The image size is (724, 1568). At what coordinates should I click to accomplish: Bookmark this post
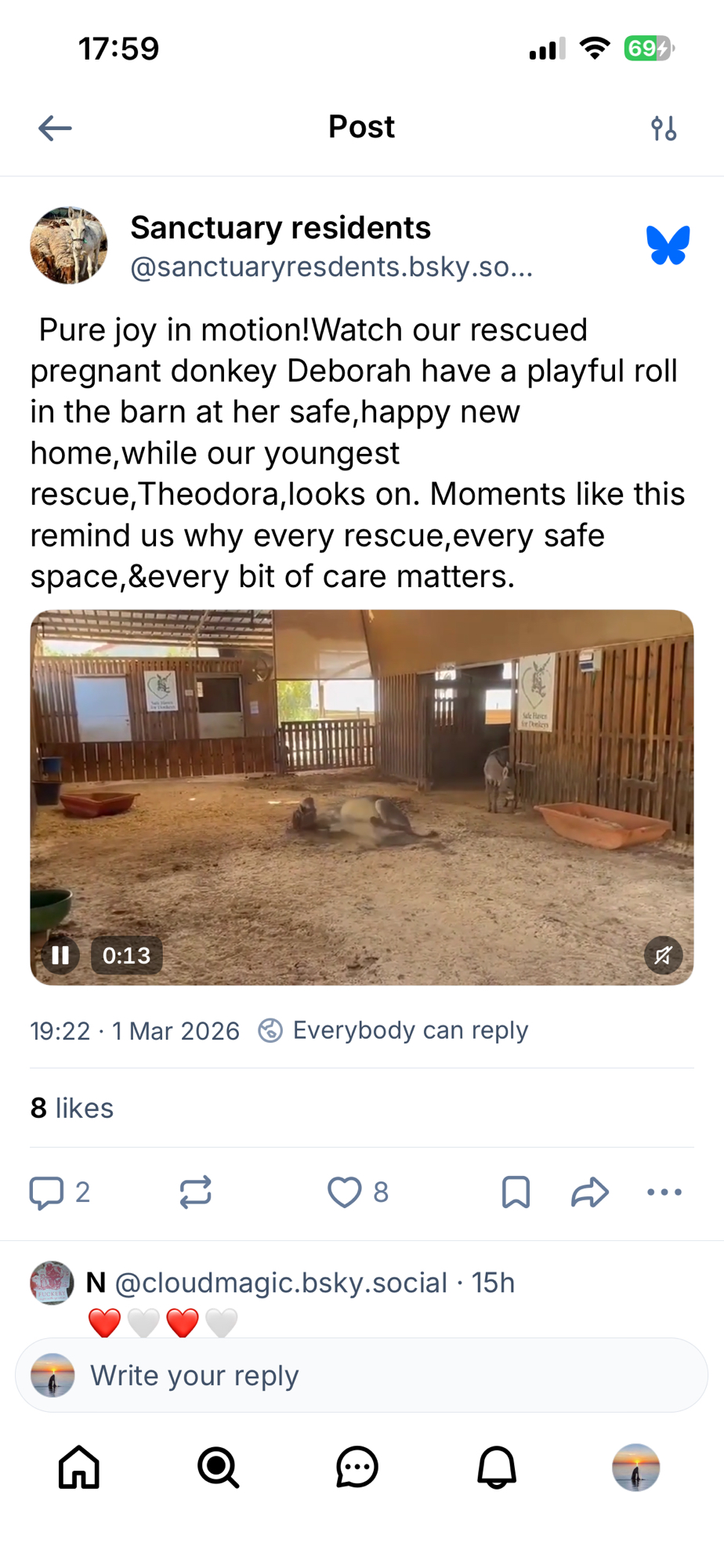[x=516, y=1192]
